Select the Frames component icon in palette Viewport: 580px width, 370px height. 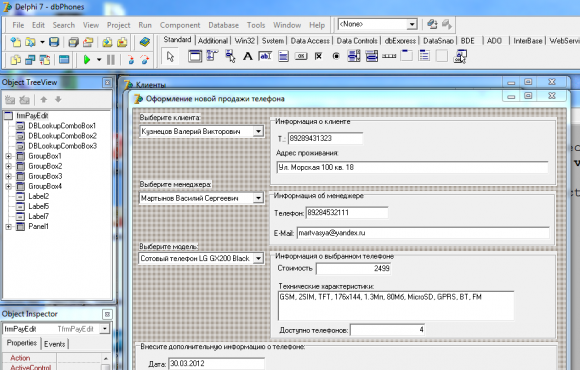pos(195,57)
